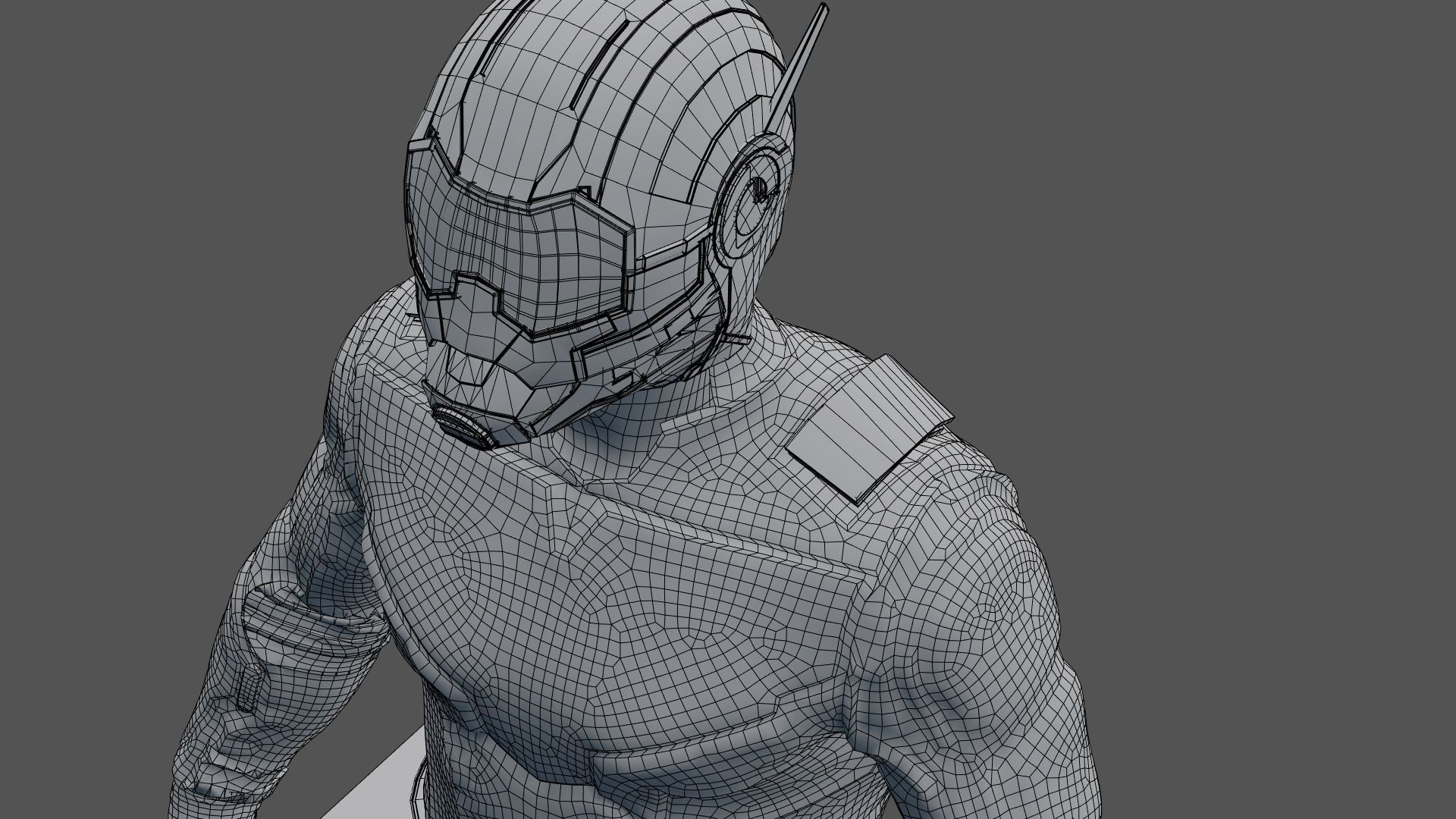The height and width of the screenshot is (819, 1456).
Task: Click the small bolt behind helmet jaw
Action: (737, 338)
